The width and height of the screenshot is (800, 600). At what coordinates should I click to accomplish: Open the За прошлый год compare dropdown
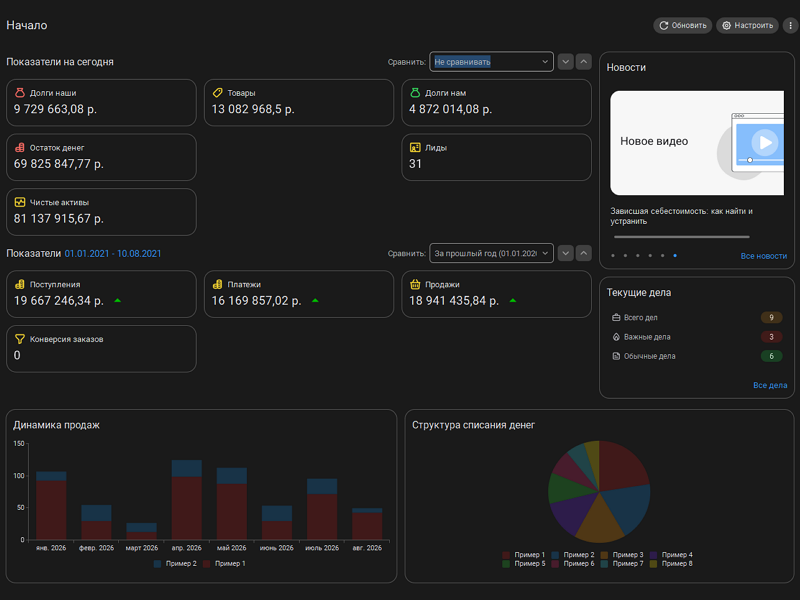(491, 253)
